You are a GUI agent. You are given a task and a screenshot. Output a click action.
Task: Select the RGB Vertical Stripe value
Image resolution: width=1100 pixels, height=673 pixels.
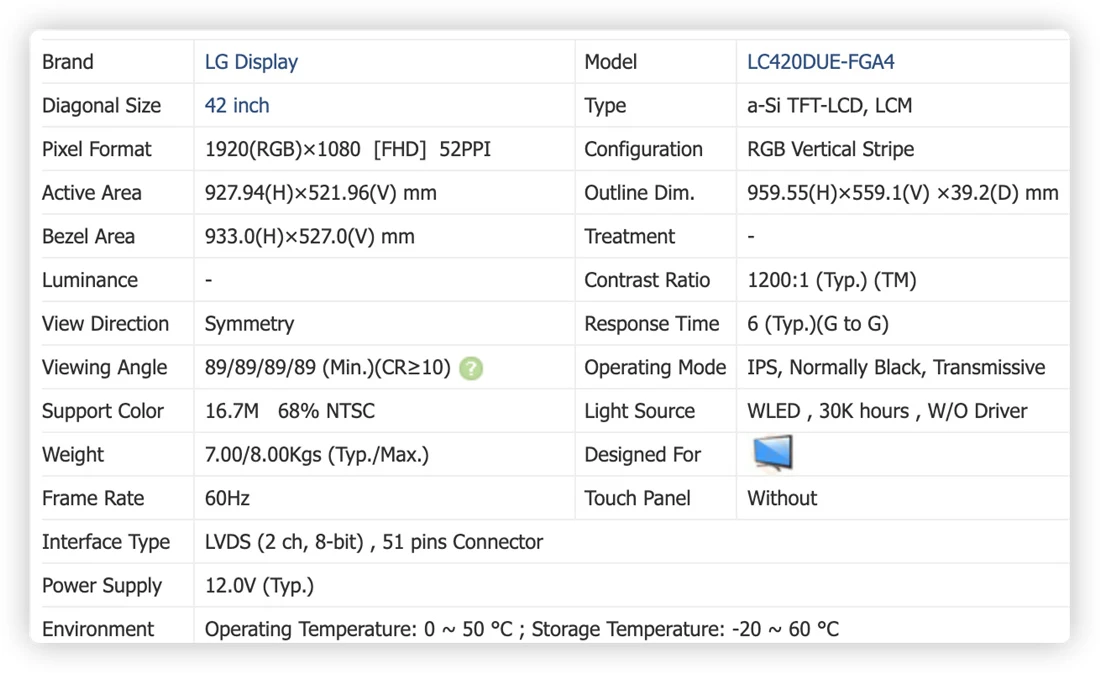point(831,149)
